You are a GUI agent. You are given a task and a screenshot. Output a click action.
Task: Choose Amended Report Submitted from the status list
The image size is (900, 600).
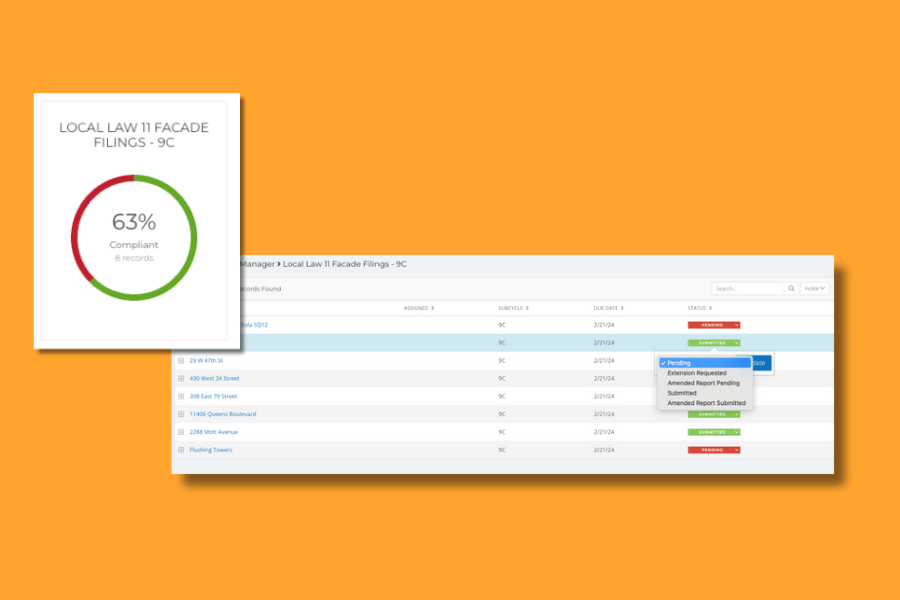point(706,403)
